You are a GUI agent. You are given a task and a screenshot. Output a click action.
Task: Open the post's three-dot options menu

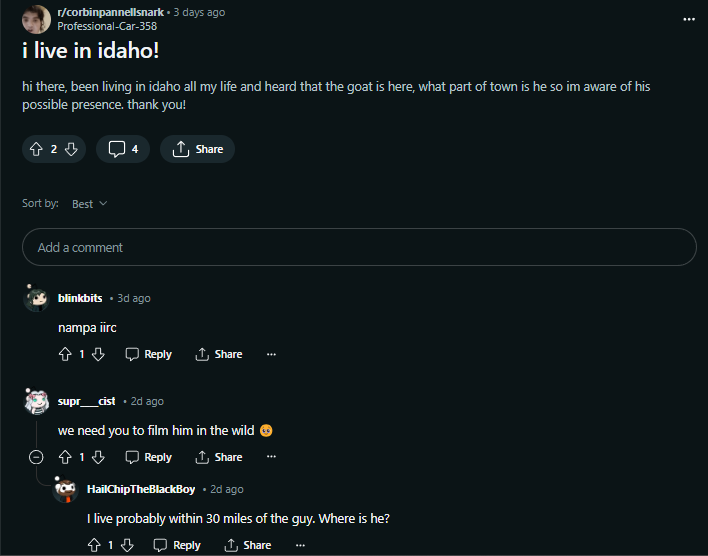click(689, 19)
